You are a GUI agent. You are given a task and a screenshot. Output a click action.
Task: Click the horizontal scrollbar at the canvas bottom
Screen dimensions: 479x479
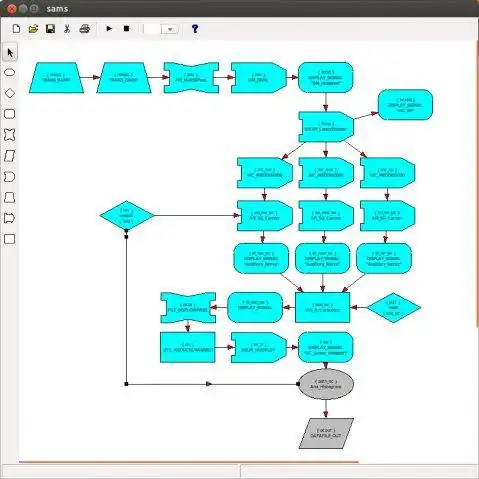[189, 462]
